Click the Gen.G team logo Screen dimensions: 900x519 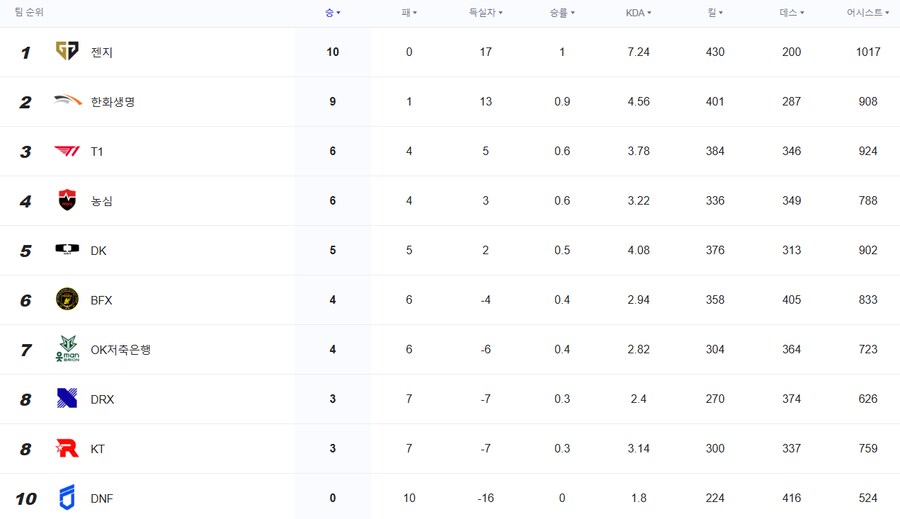[67, 51]
